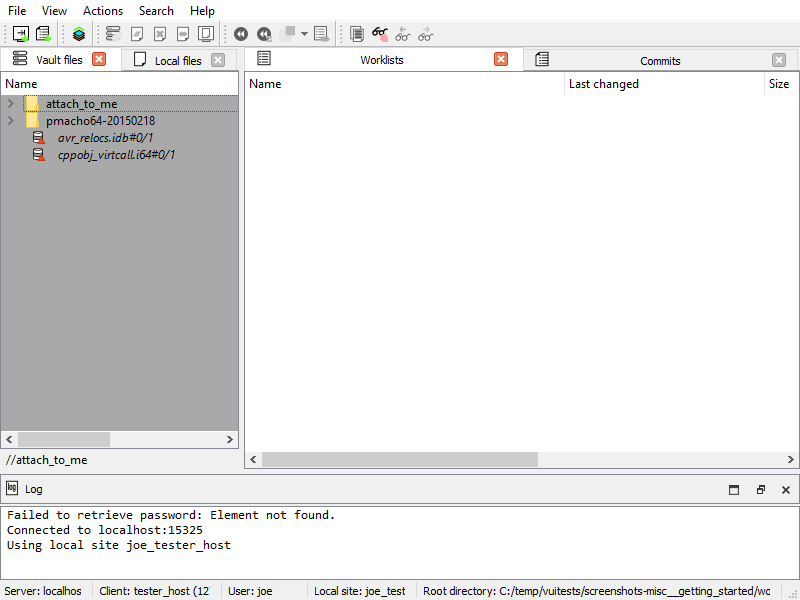Click the red glasses toolbar icon

tap(380, 34)
